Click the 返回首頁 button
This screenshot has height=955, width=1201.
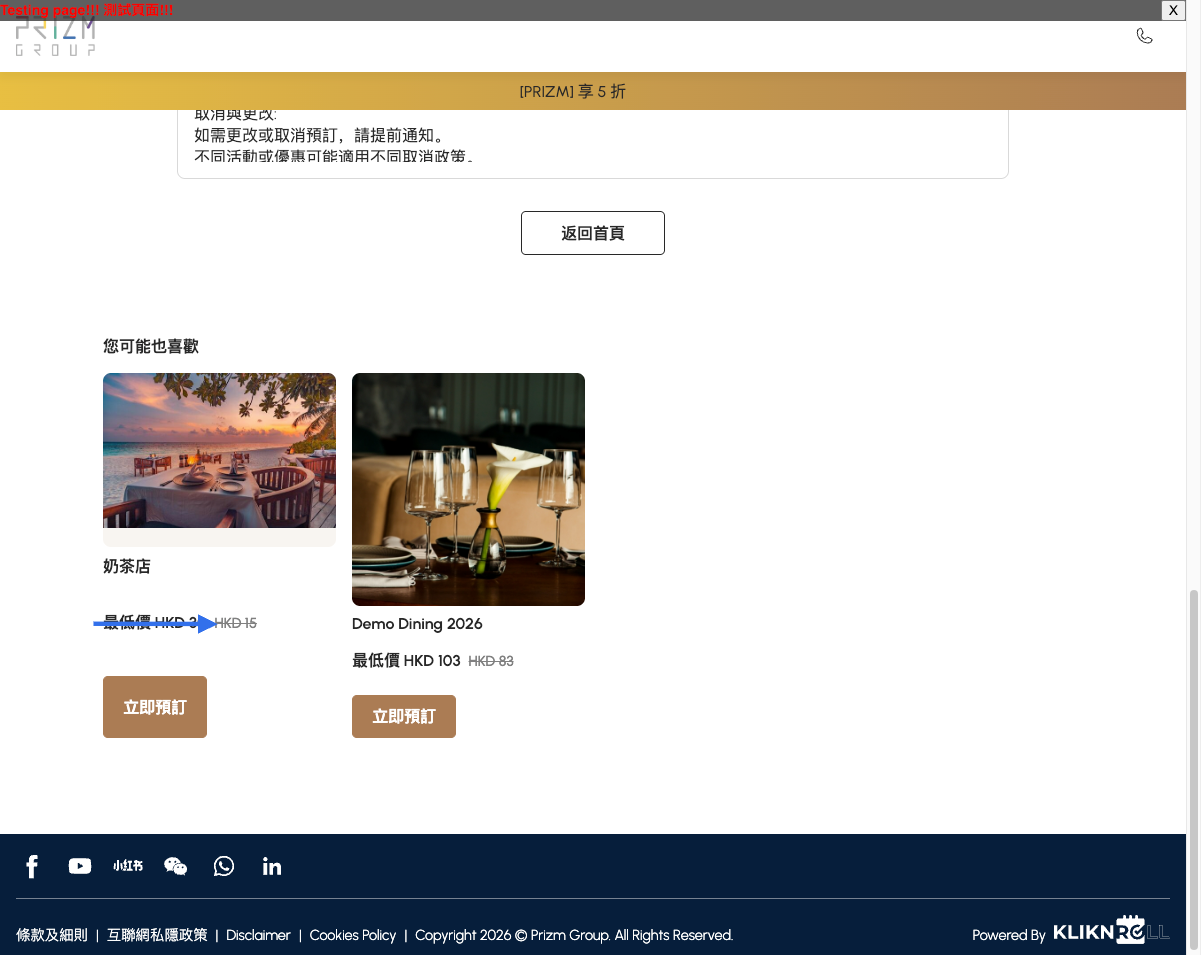point(593,233)
